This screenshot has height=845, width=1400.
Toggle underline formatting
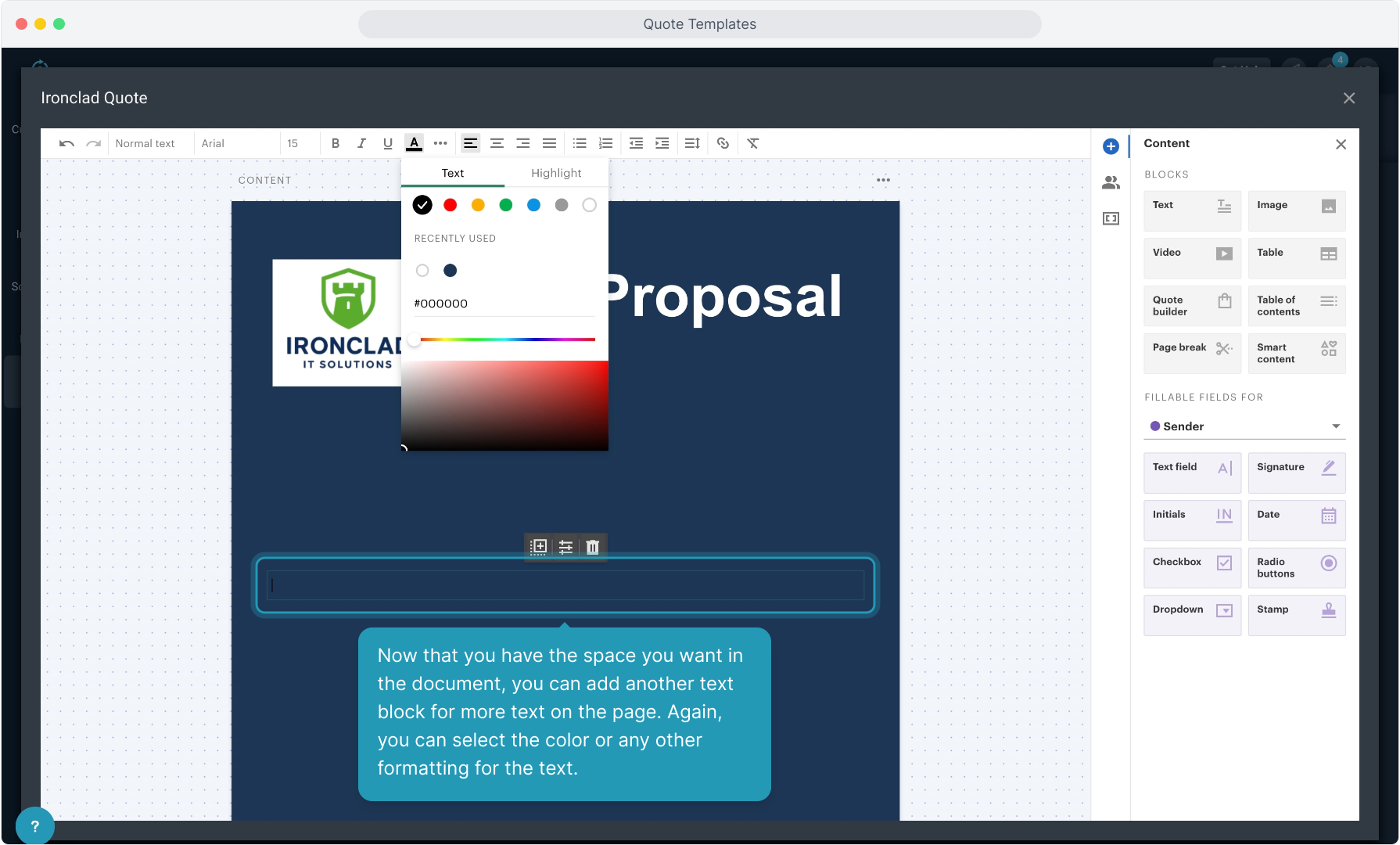[x=387, y=143]
